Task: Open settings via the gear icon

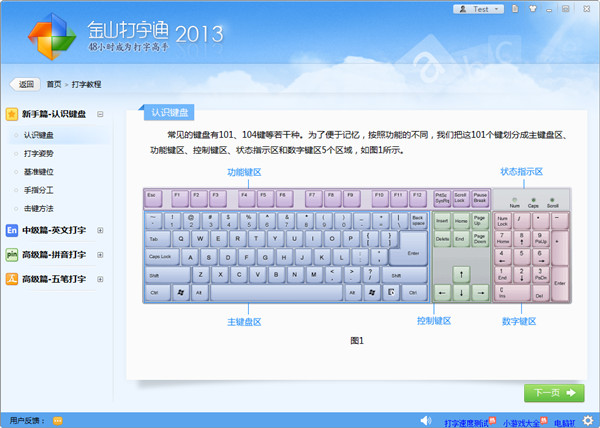Action: point(589,420)
